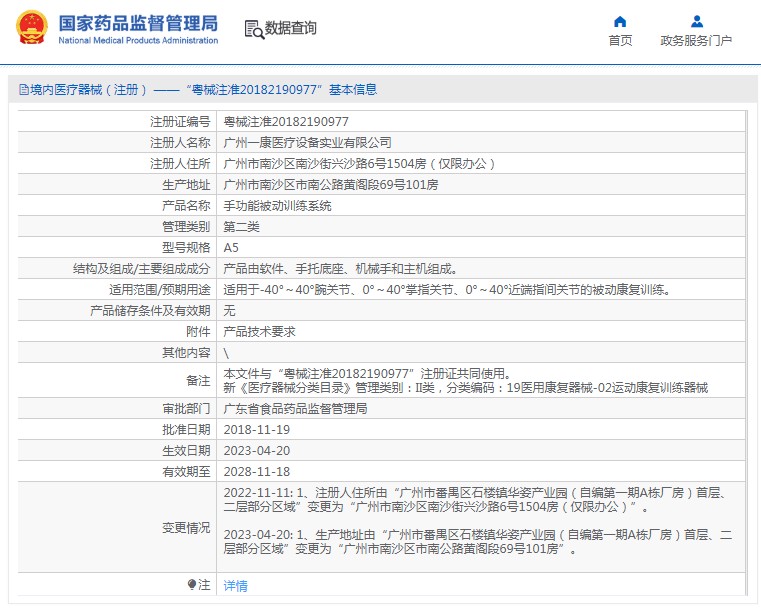This screenshot has height=609, width=761.
Task: Select production address 黄阁段69号101房 cell
Action: [x=480, y=184]
